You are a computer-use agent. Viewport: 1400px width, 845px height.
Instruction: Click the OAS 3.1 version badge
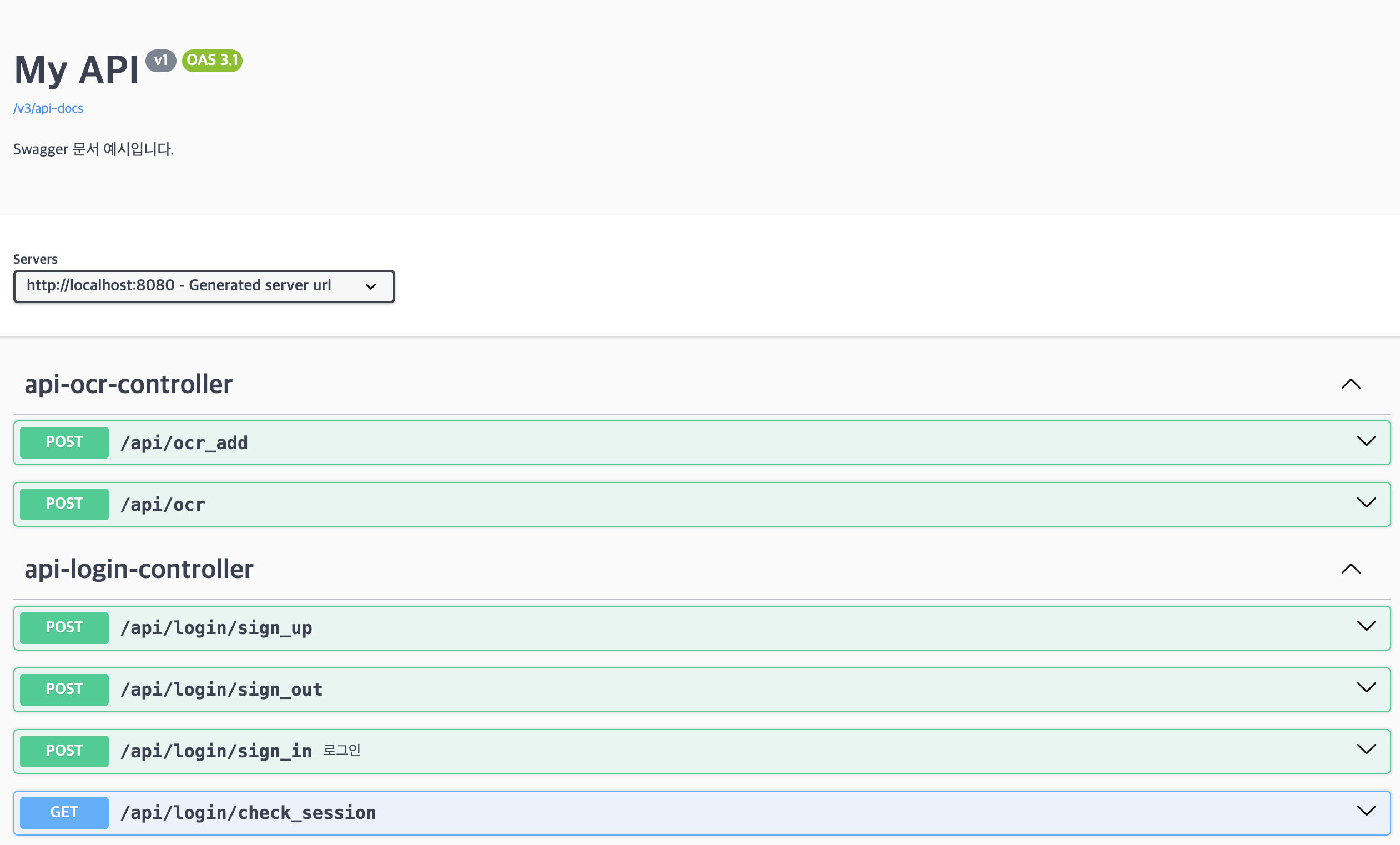coord(212,60)
